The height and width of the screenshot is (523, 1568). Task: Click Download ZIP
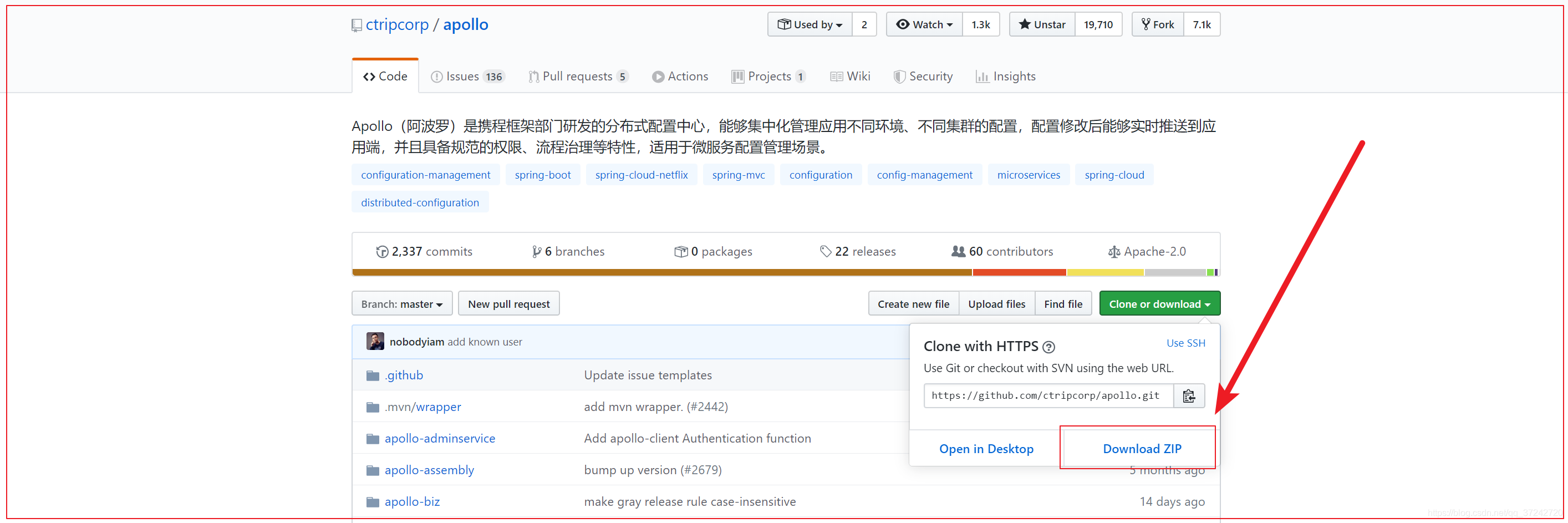tap(1142, 449)
